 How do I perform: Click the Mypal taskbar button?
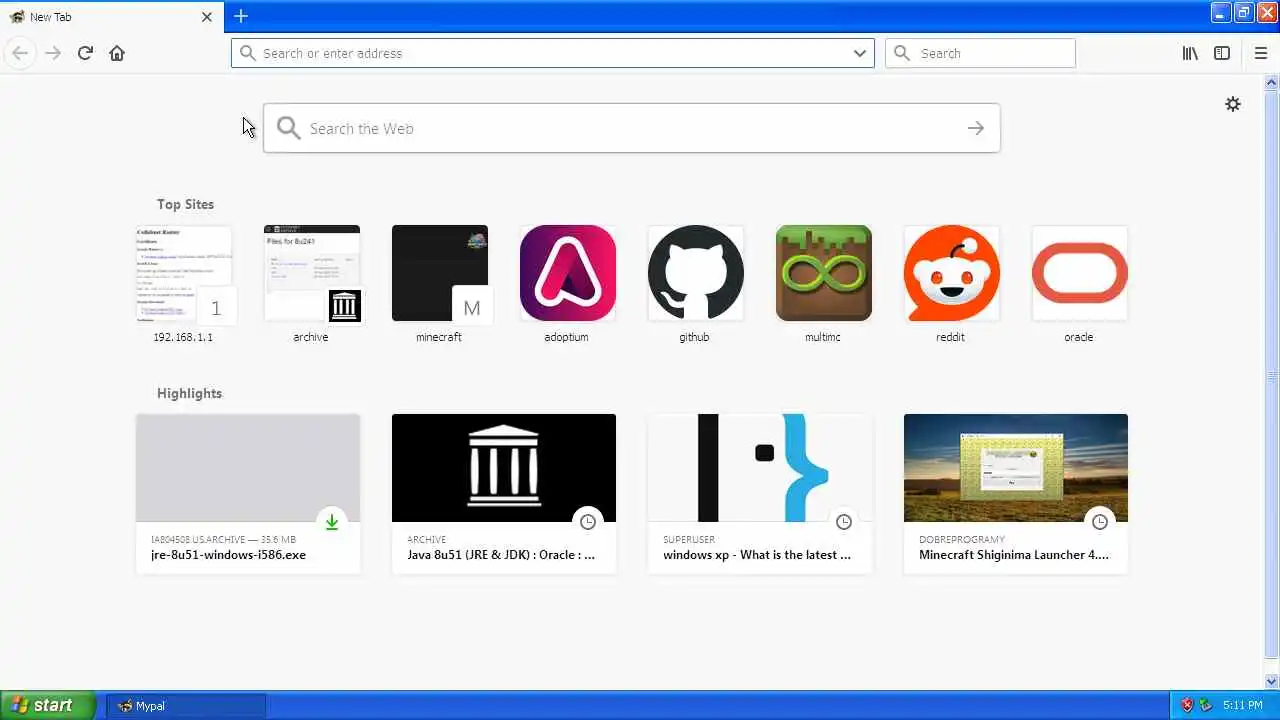[x=185, y=705]
